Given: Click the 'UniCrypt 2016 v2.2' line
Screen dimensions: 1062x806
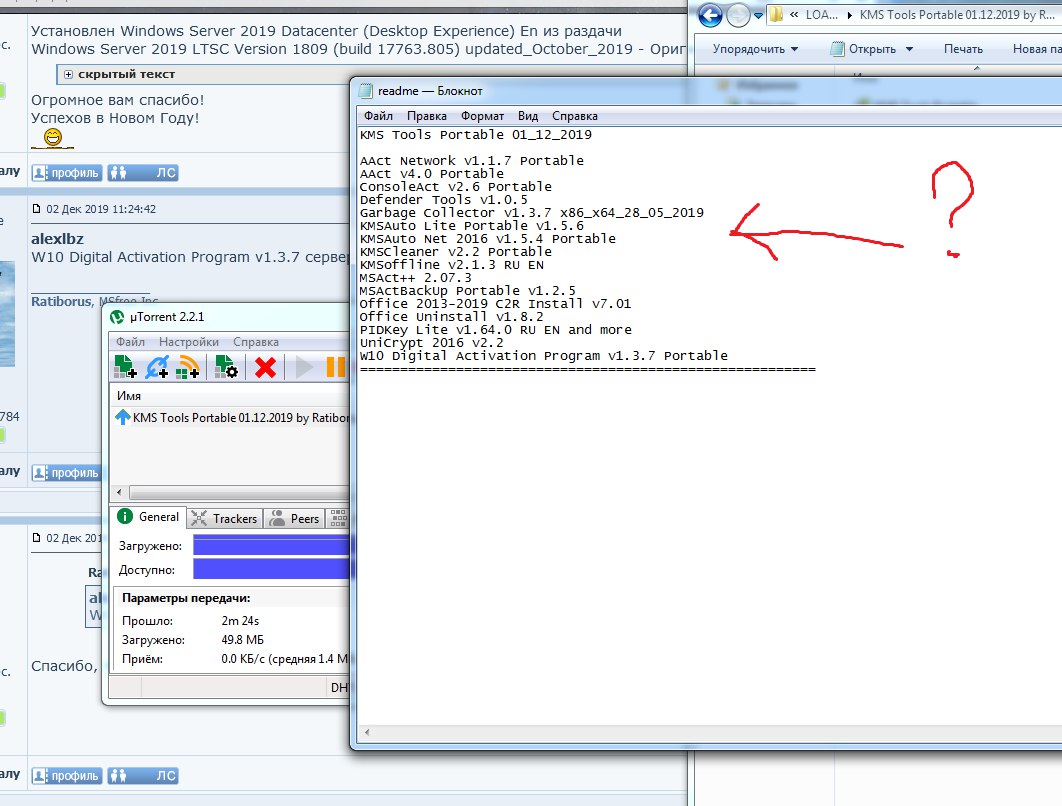Looking at the screenshot, I should (x=431, y=343).
